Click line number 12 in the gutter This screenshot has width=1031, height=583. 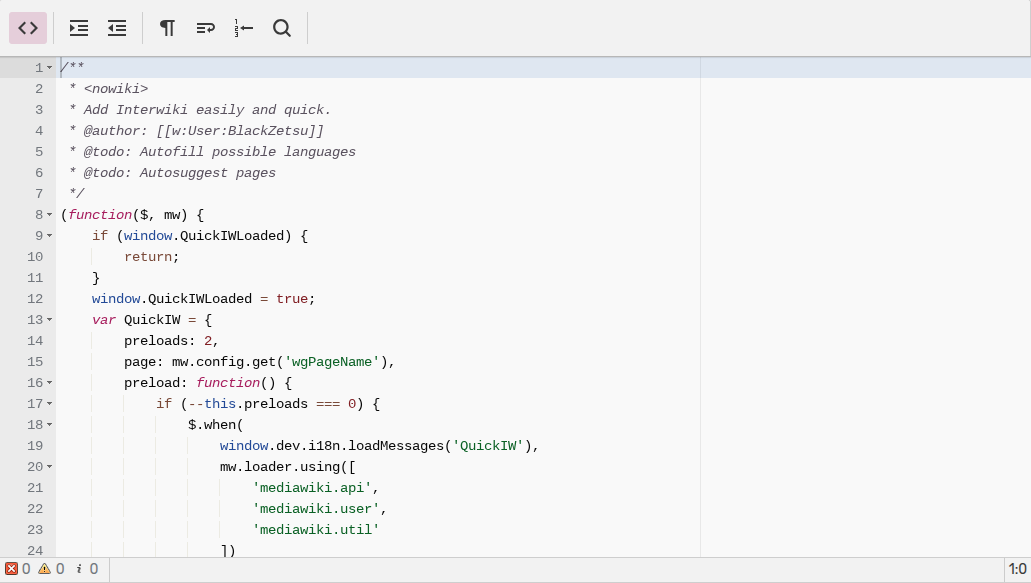(35, 299)
